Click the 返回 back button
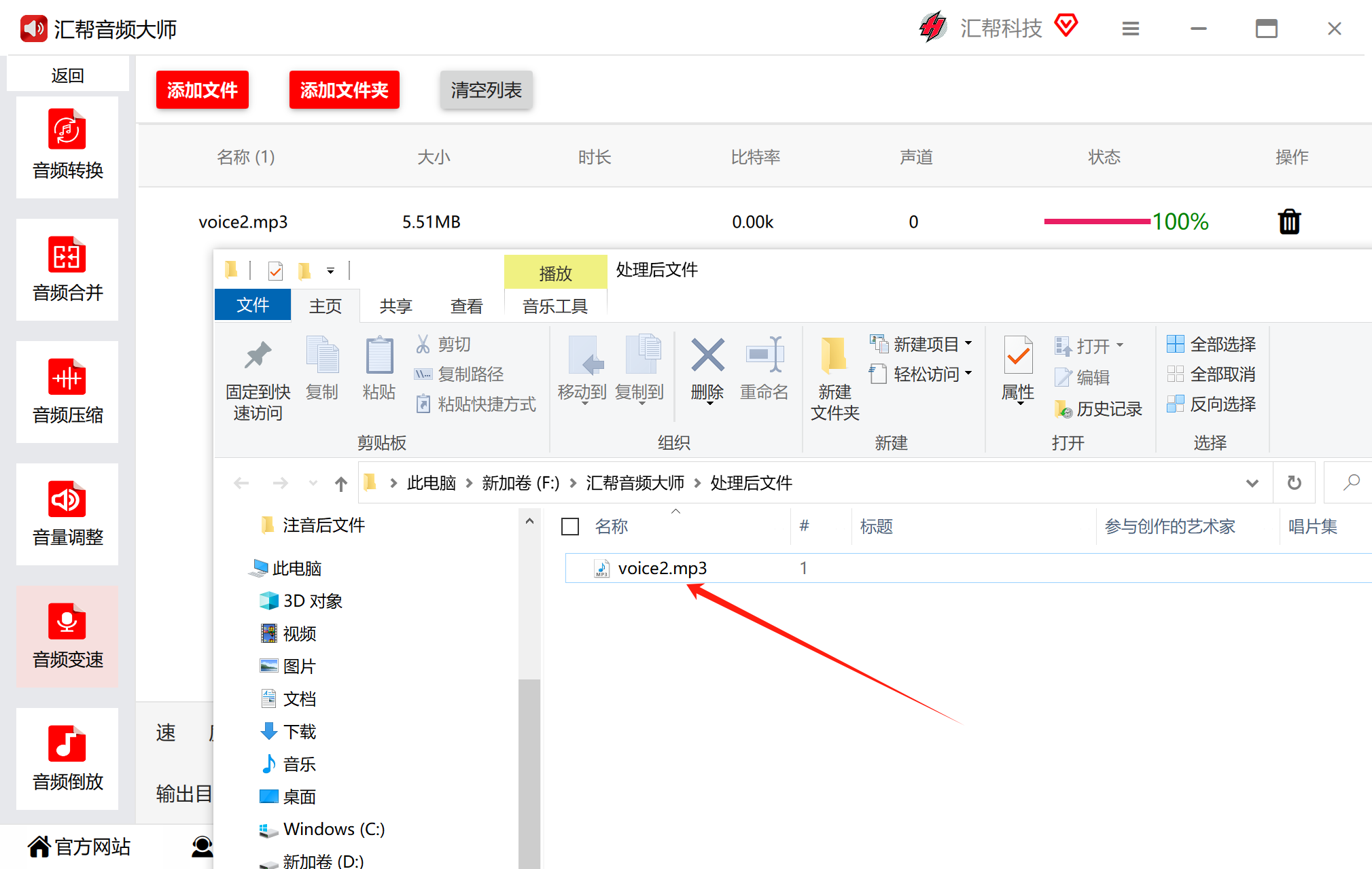 click(67, 75)
